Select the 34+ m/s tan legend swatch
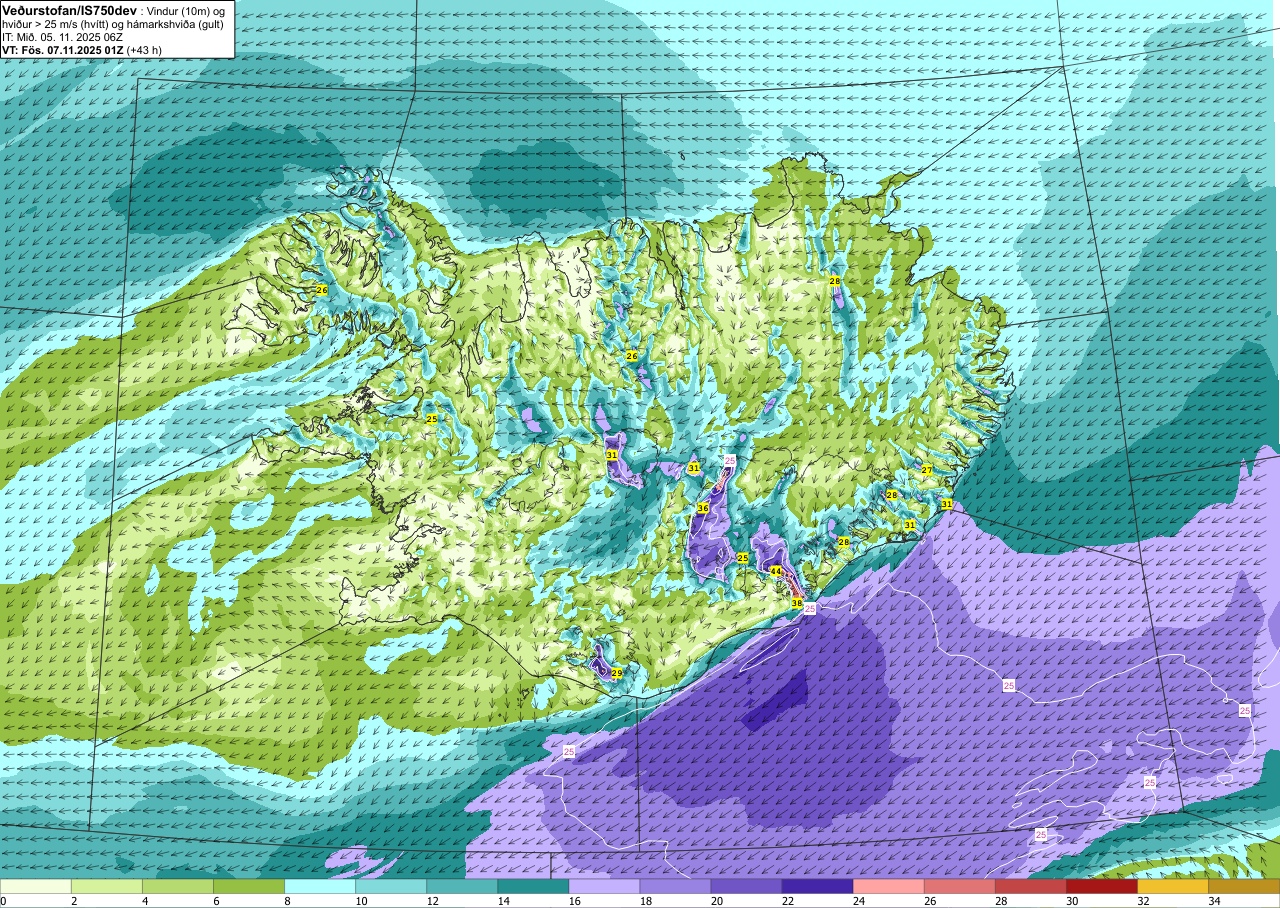The width and height of the screenshot is (1280, 908). 1243,886
